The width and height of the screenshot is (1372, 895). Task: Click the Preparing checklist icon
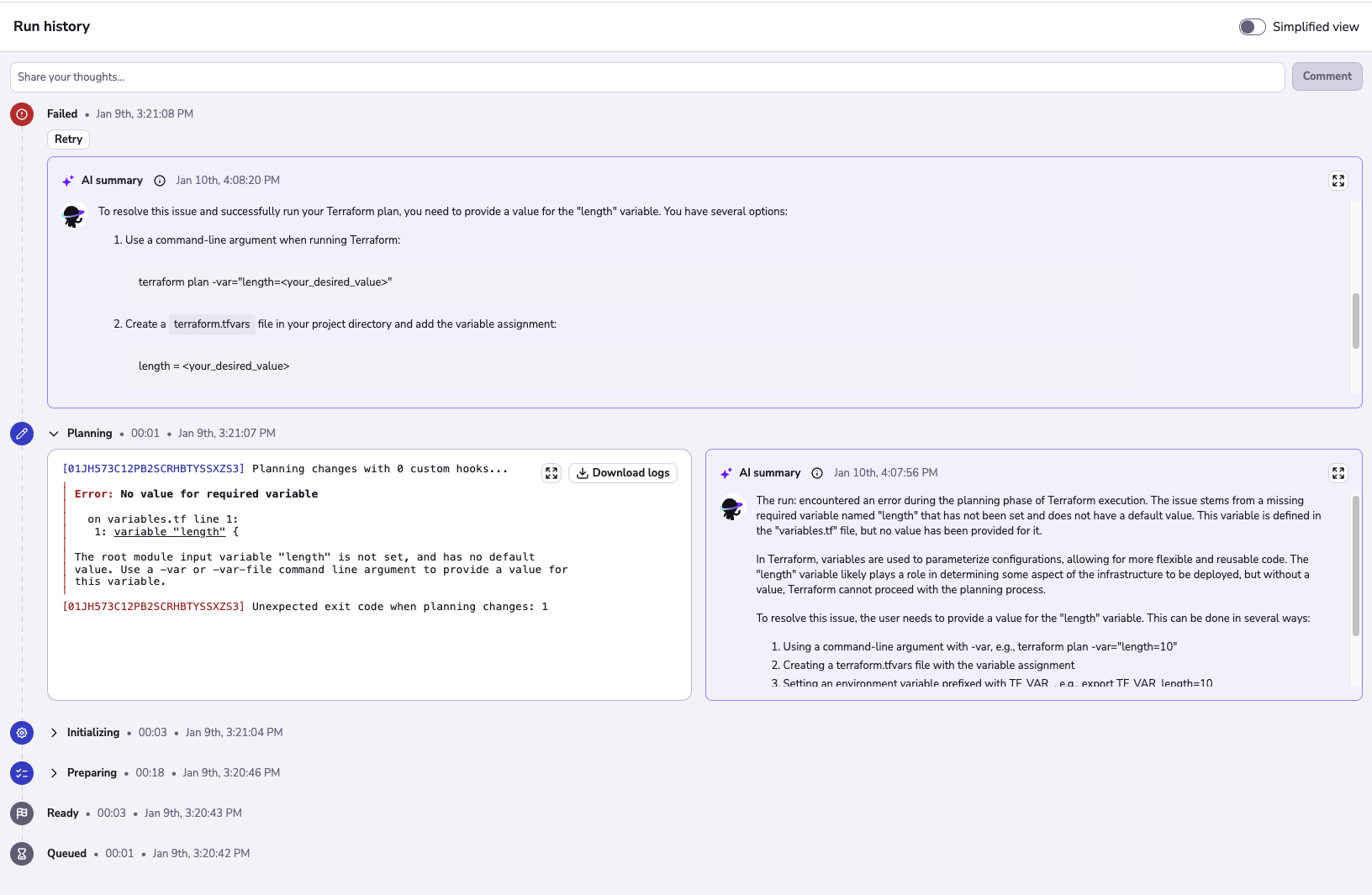[x=22, y=772]
